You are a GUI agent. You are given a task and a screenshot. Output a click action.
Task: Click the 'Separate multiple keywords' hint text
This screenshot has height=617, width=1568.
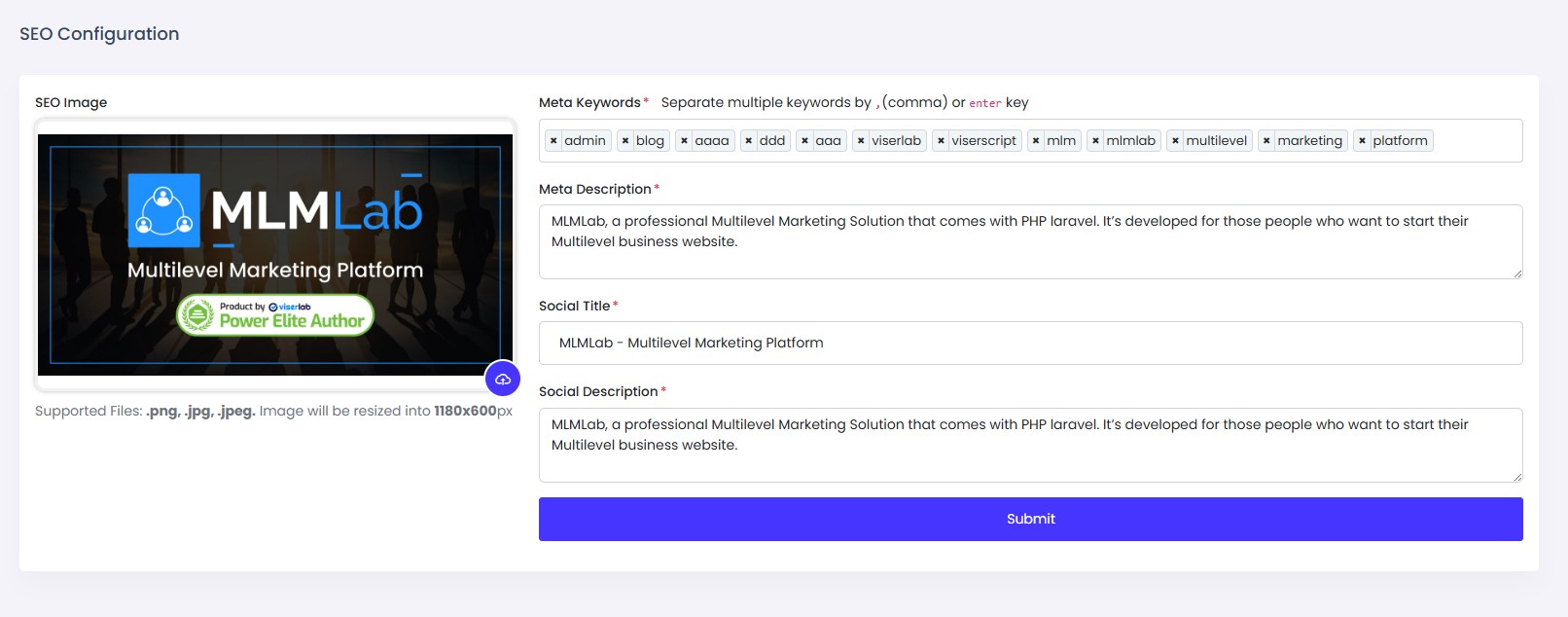[844, 102]
